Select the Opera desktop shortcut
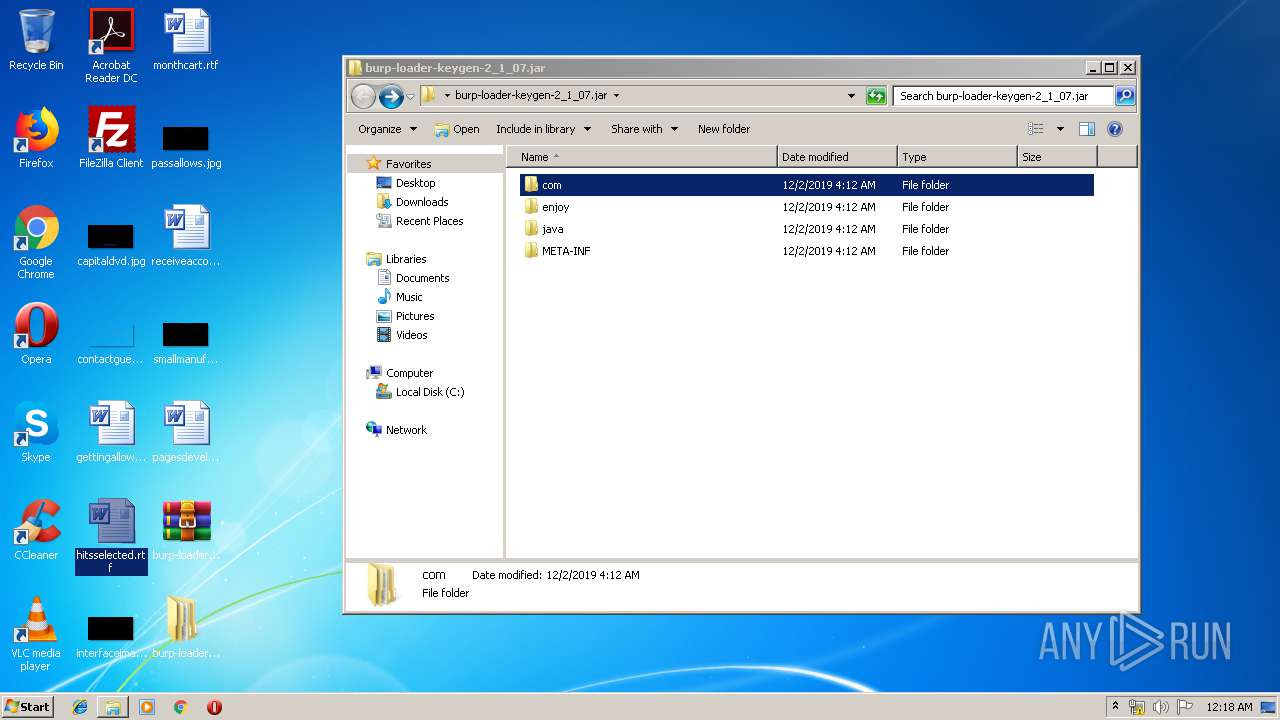 tap(36, 334)
